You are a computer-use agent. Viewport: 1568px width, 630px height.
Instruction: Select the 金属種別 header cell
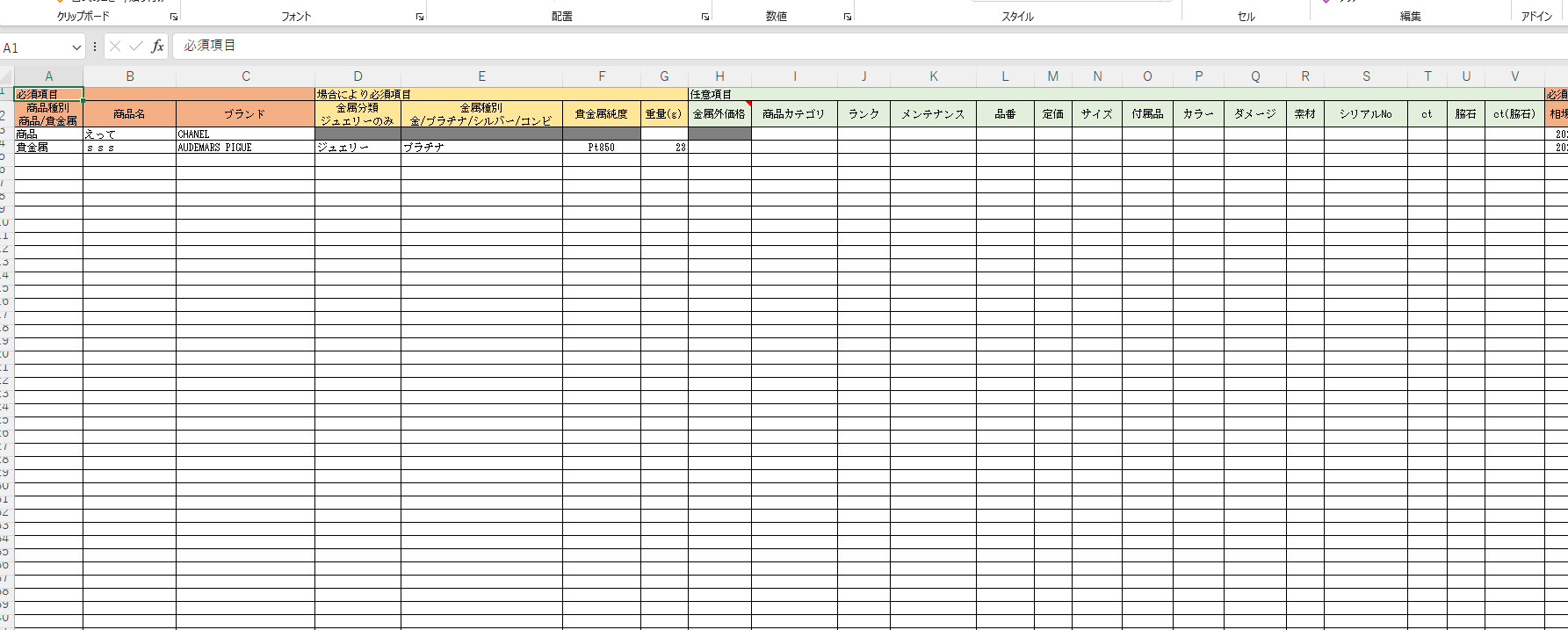click(481, 114)
